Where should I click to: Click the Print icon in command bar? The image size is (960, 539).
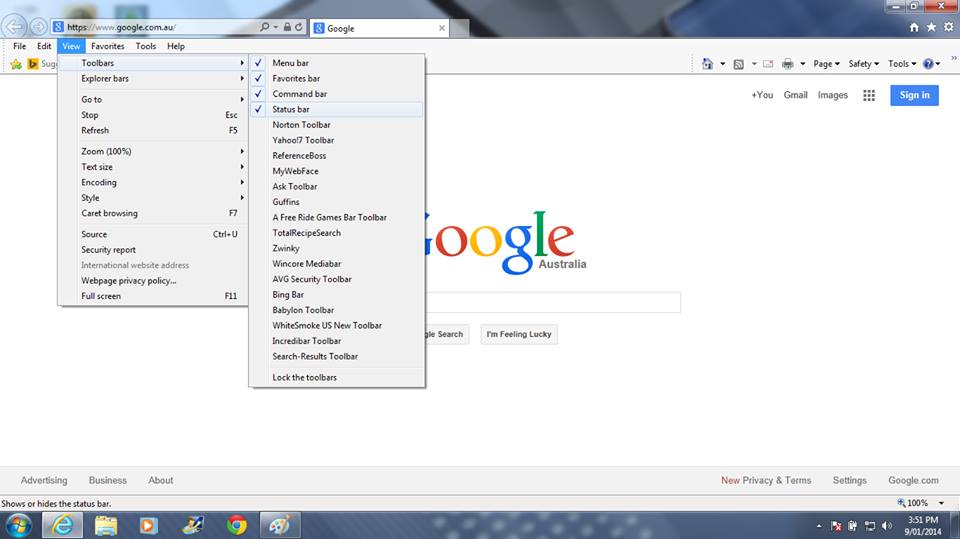point(788,64)
